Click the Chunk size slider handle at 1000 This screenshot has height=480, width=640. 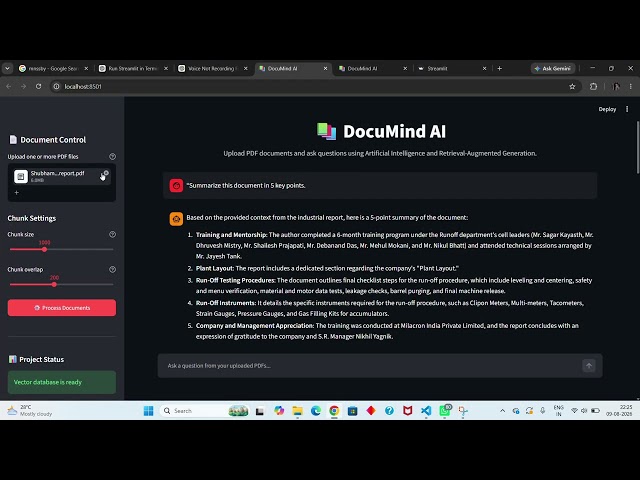pos(44,249)
